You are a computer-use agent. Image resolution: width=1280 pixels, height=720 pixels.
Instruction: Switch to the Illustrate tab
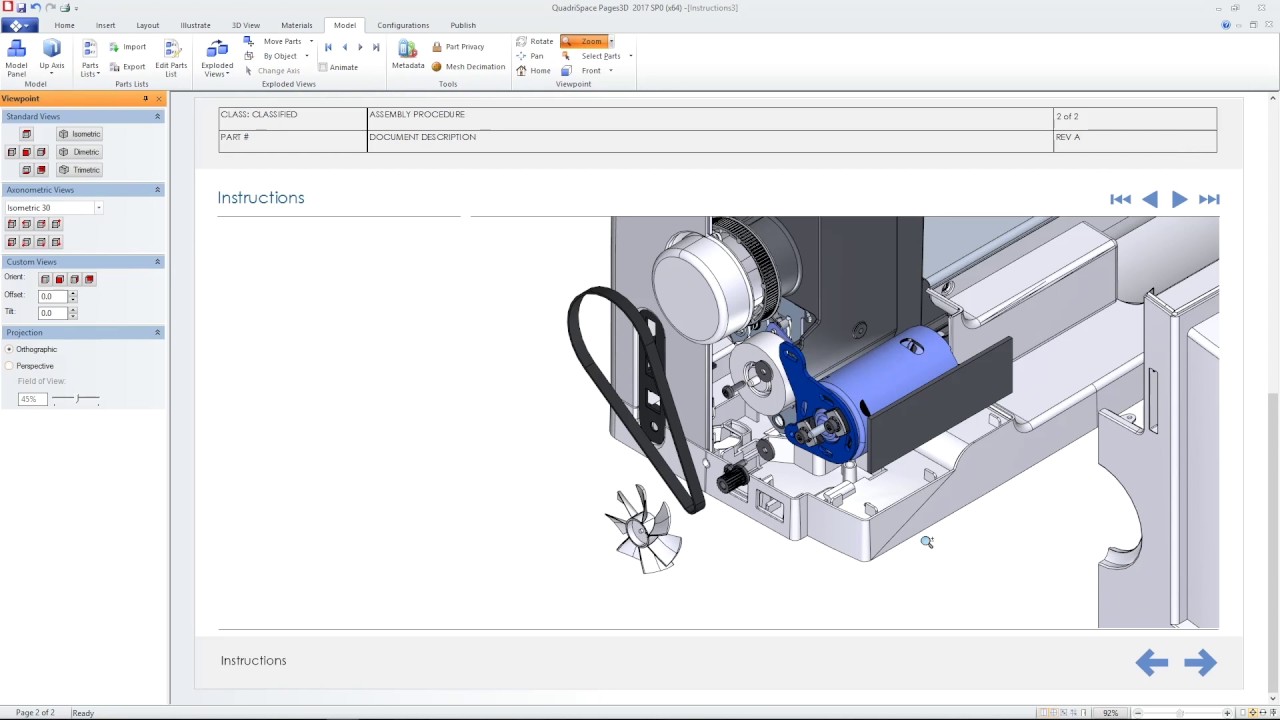pyautogui.click(x=195, y=25)
